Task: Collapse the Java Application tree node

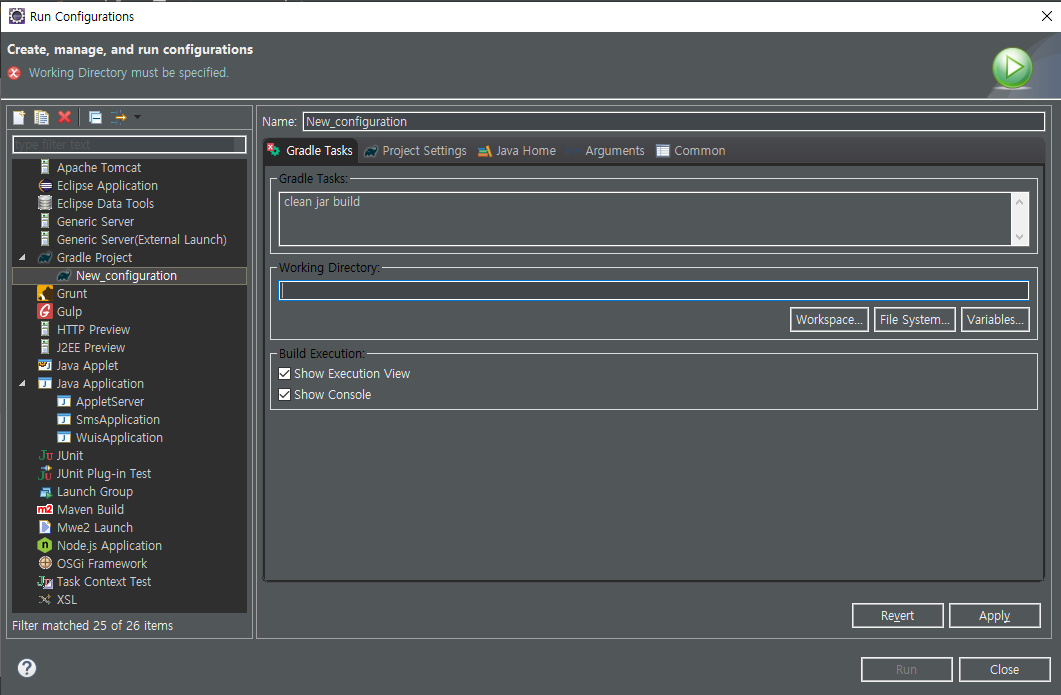Action: coord(22,384)
